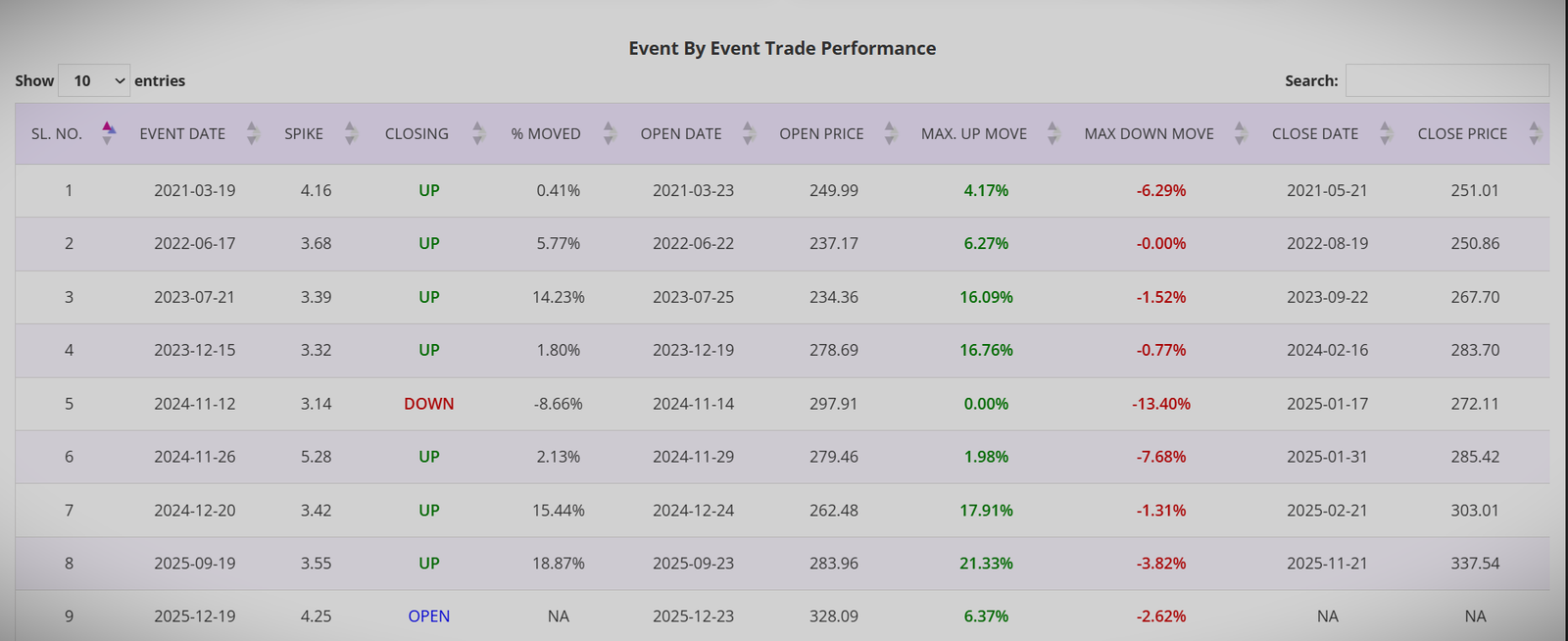Sort CLOSE PRICE using its sort arrows
The image size is (1568, 641).
pyautogui.click(x=1532, y=133)
